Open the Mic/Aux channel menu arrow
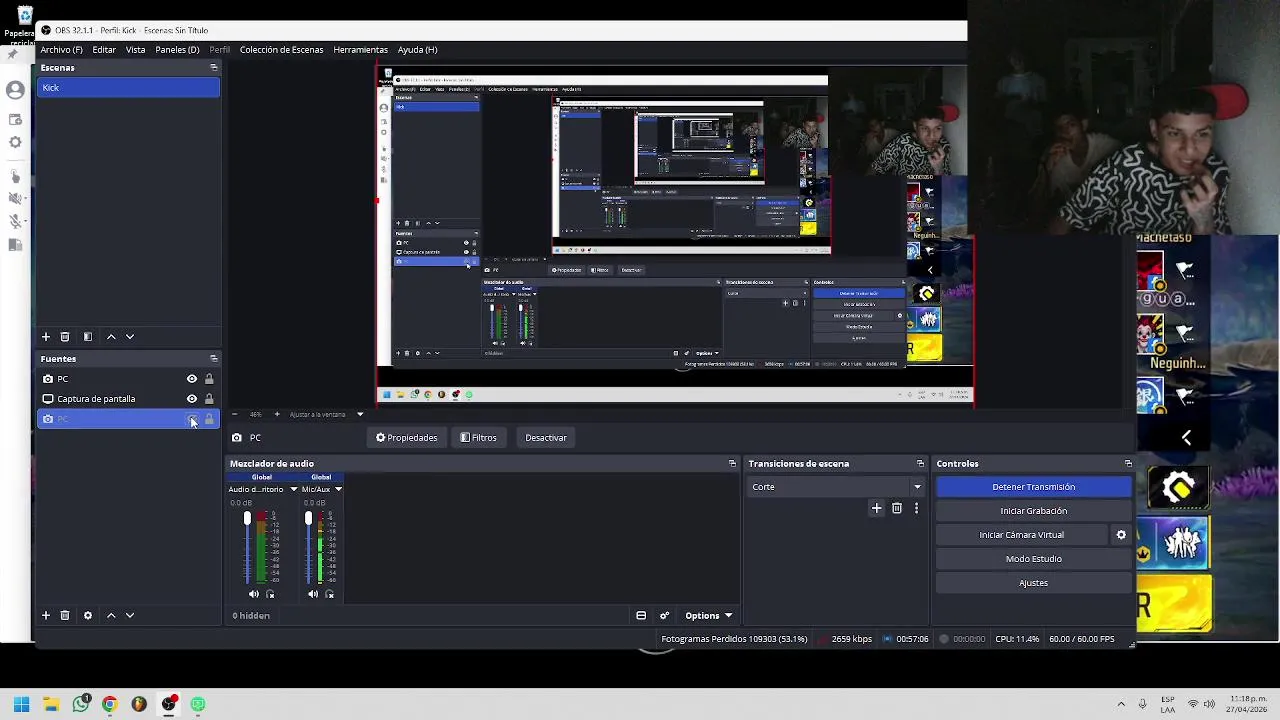Image resolution: width=1280 pixels, height=720 pixels. (x=338, y=490)
